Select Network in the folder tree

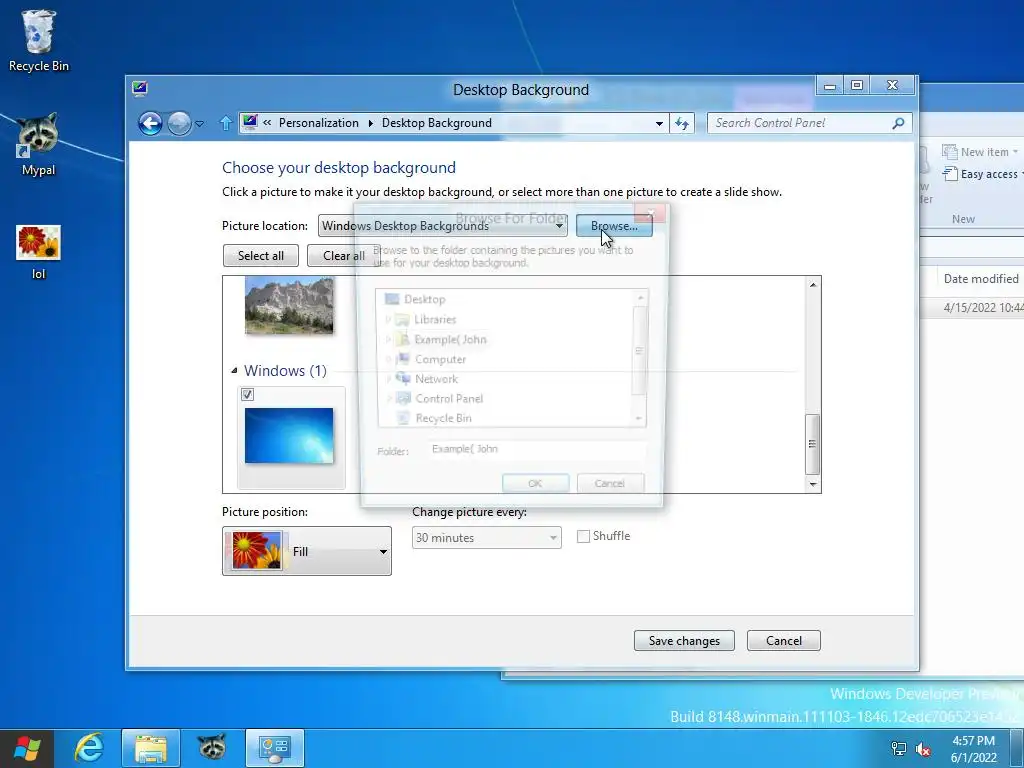(x=436, y=379)
